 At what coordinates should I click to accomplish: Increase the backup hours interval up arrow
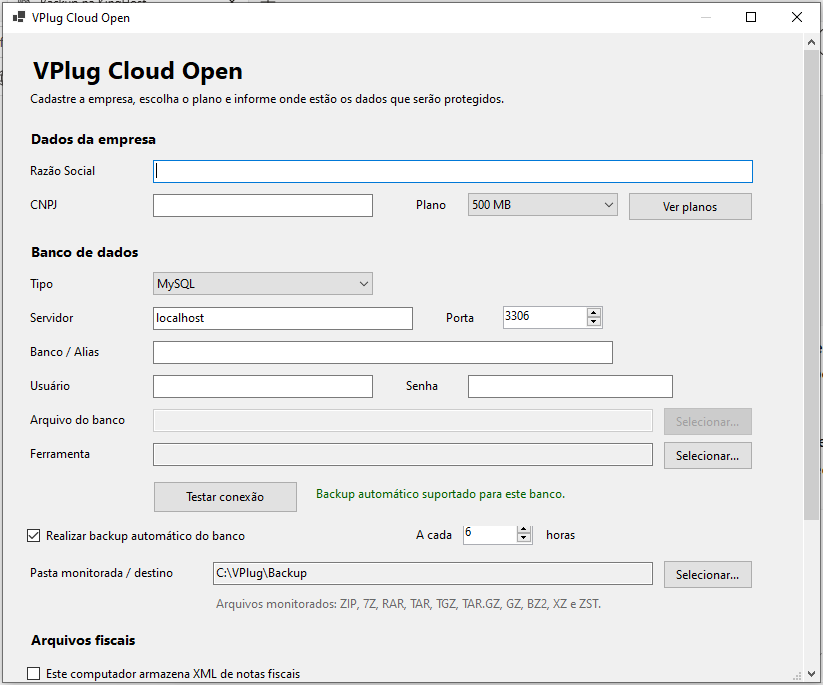click(524, 530)
